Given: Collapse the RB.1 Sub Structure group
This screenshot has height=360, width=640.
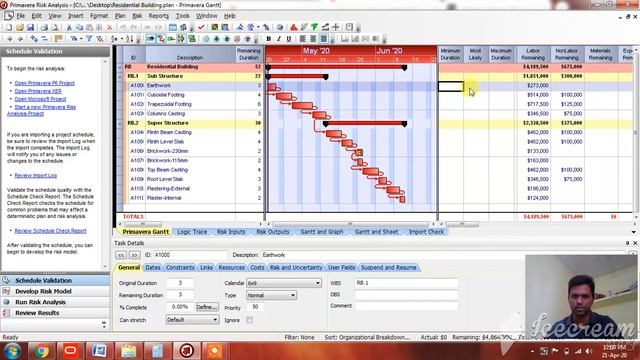Looking at the screenshot, I should tap(120, 76).
